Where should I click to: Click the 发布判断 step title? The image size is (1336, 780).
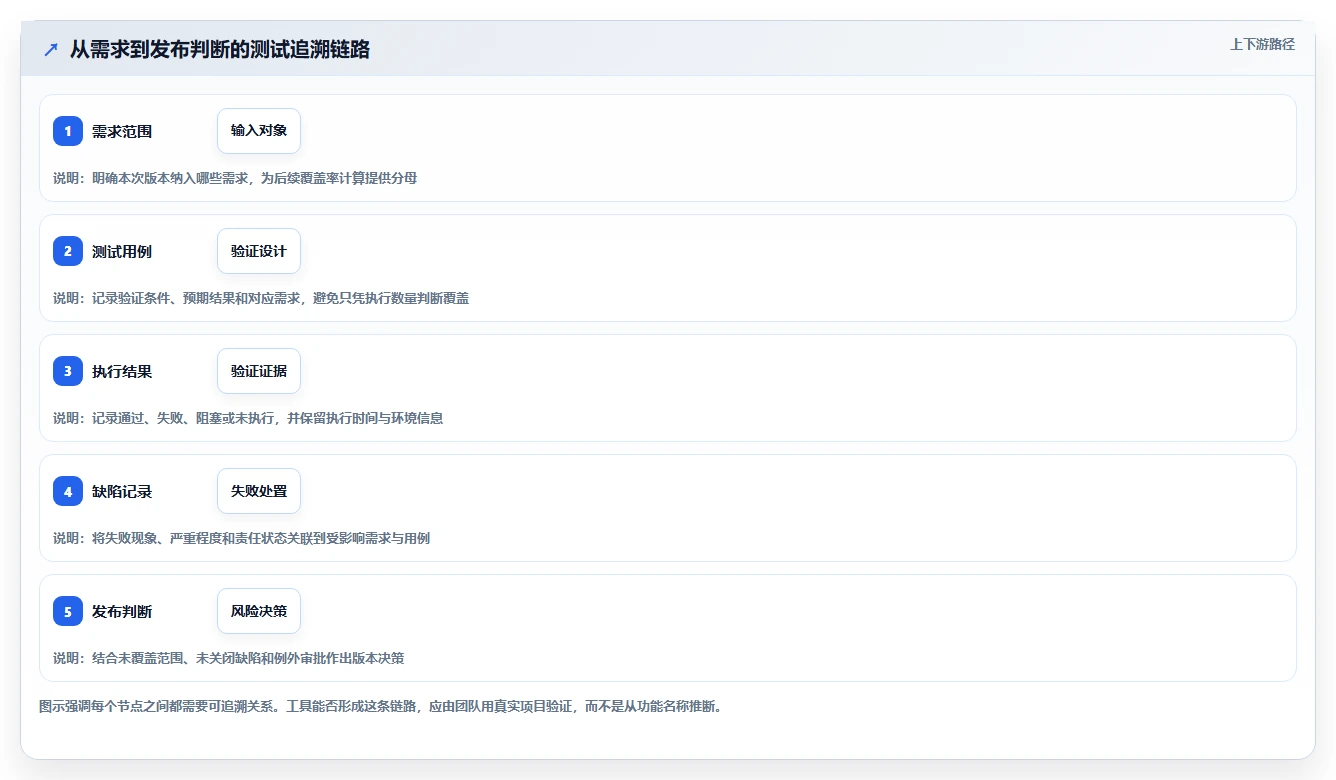[122, 611]
